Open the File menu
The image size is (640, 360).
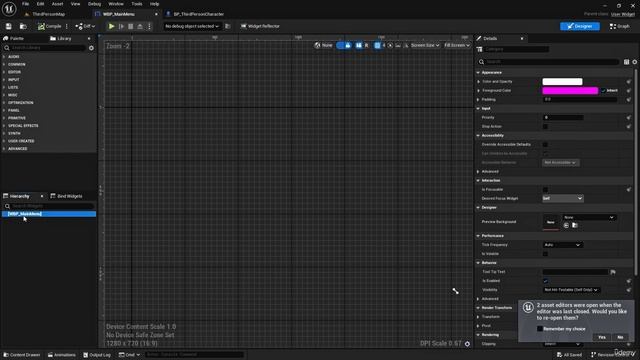point(25,4)
